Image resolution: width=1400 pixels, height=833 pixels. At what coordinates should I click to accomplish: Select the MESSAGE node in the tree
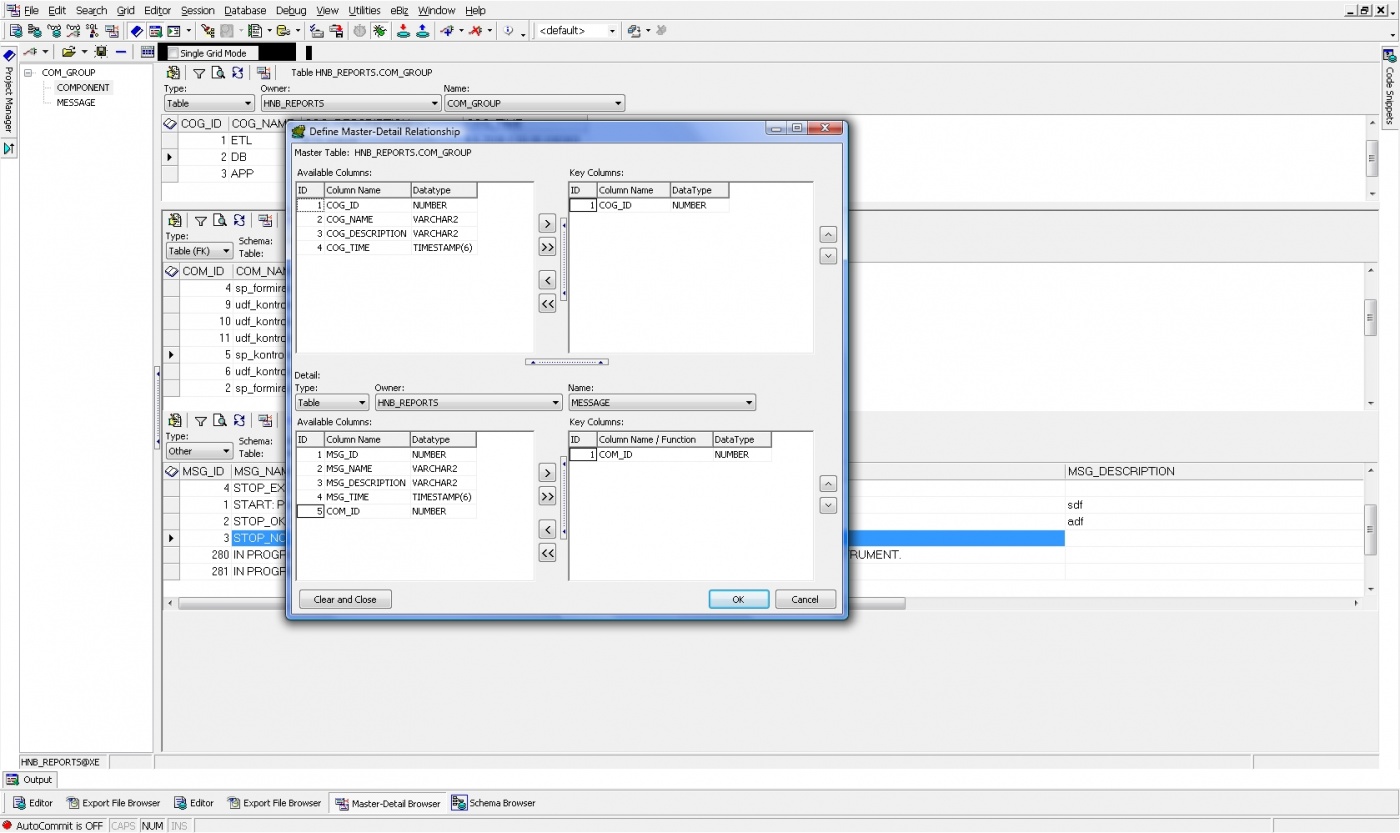[x=76, y=103]
